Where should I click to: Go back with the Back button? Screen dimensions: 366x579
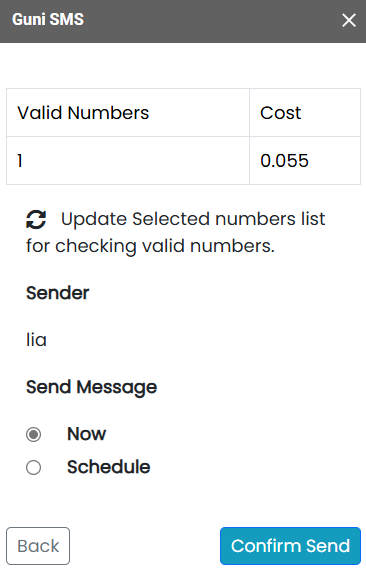click(38, 546)
